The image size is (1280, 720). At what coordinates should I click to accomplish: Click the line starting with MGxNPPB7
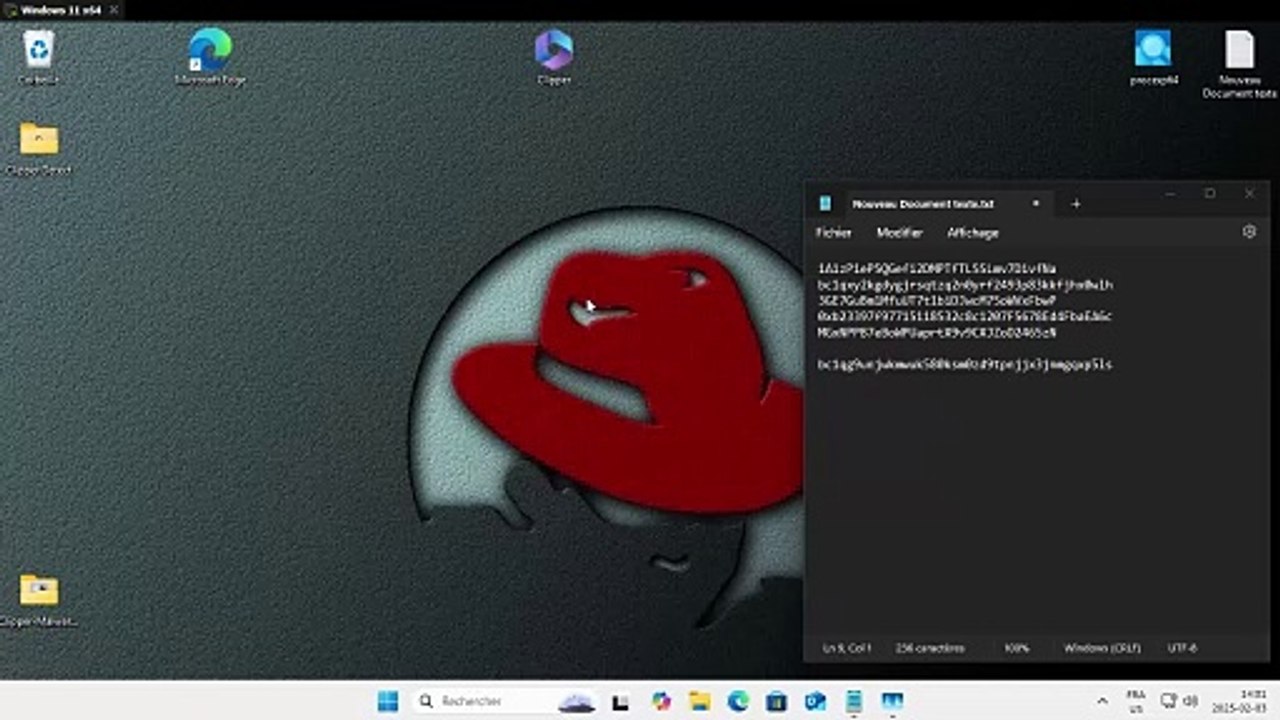937,332
